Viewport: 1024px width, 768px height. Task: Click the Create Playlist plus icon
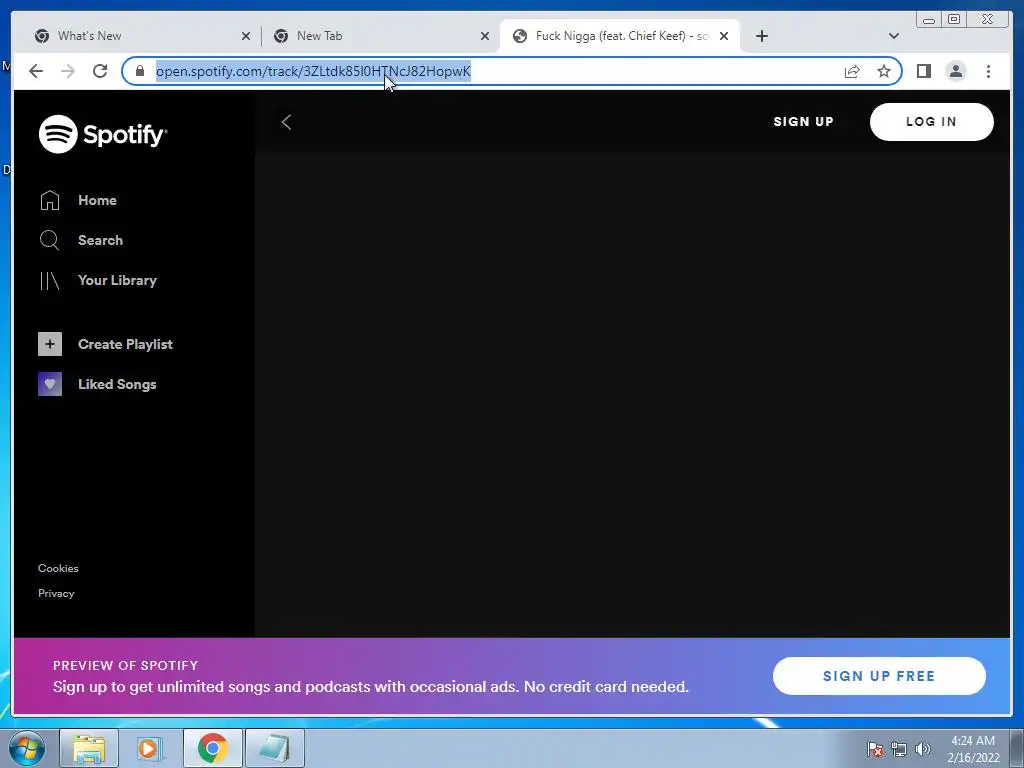tap(50, 344)
